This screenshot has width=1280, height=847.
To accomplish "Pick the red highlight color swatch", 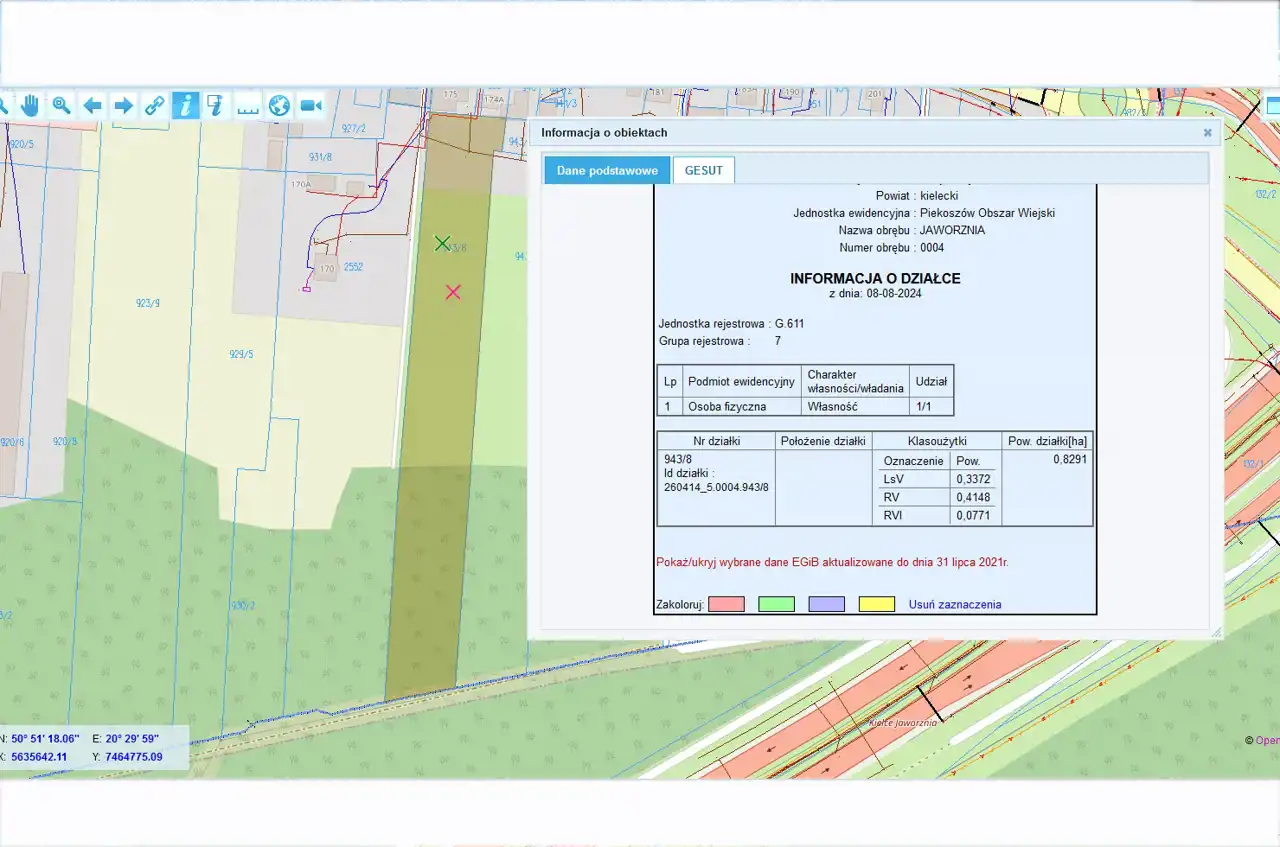I will coord(727,604).
